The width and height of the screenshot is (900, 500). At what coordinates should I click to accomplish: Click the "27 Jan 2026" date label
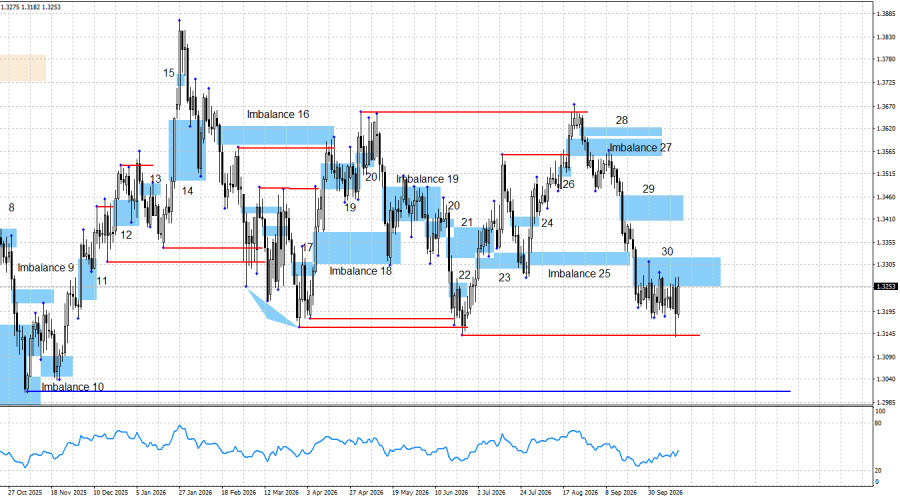click(x=196, y=493)
